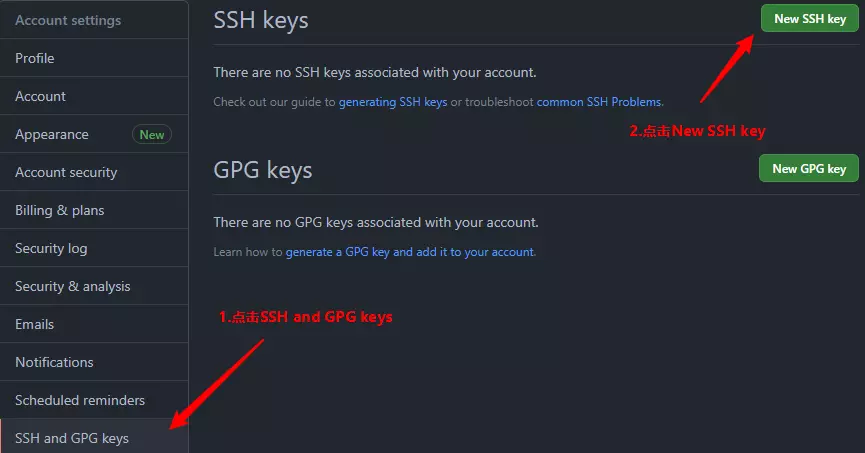The width and height of the screenshot is (865, 453).
Task: Open the Profile settings page
Action: [x=35, y=58]
